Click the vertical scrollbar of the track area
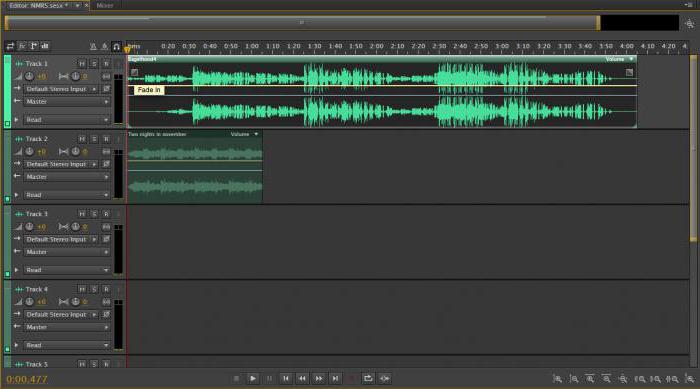This screenshot has height=389, width=700. click(693, 147)
